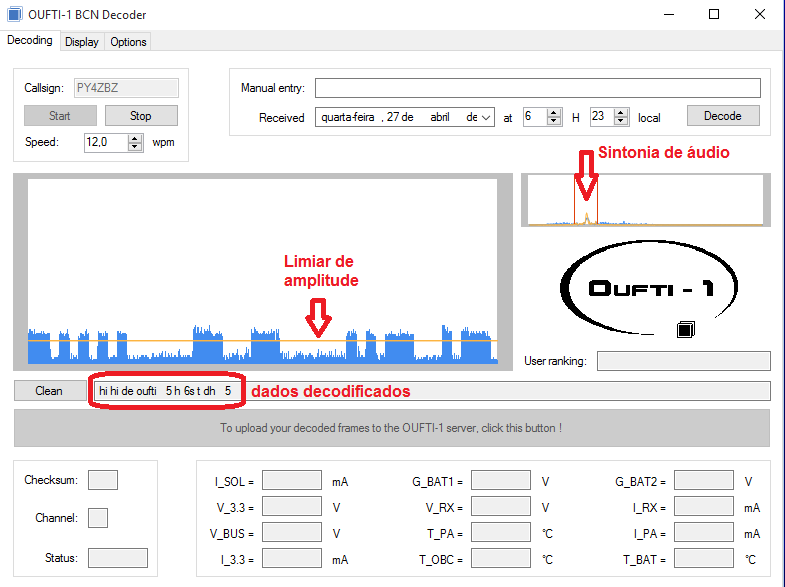Click the I_SOL value field
Image resolution: width=785 pixels, height=587 pixels.
click(292, 480)
